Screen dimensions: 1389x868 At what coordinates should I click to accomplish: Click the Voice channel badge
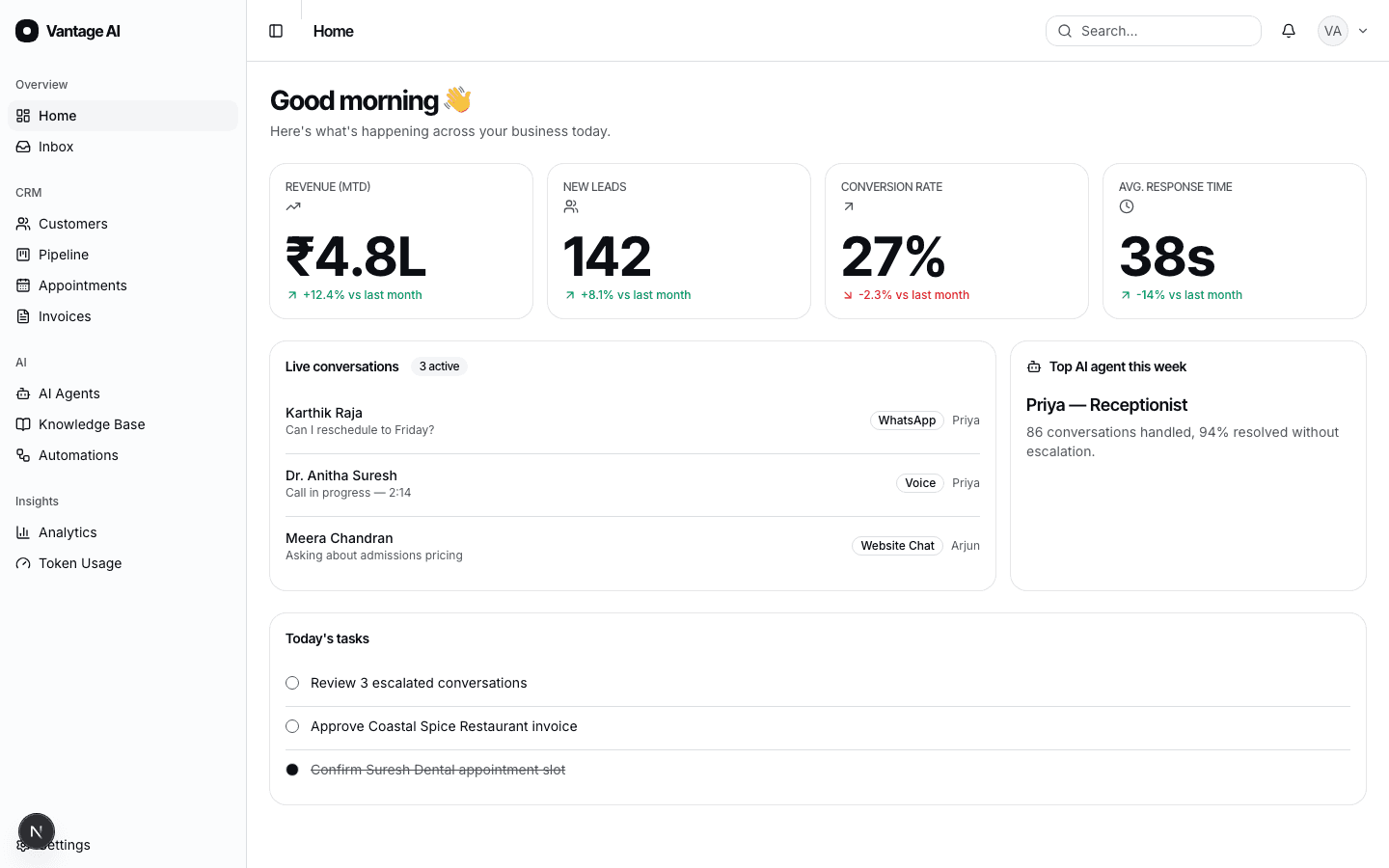point(920,483)
